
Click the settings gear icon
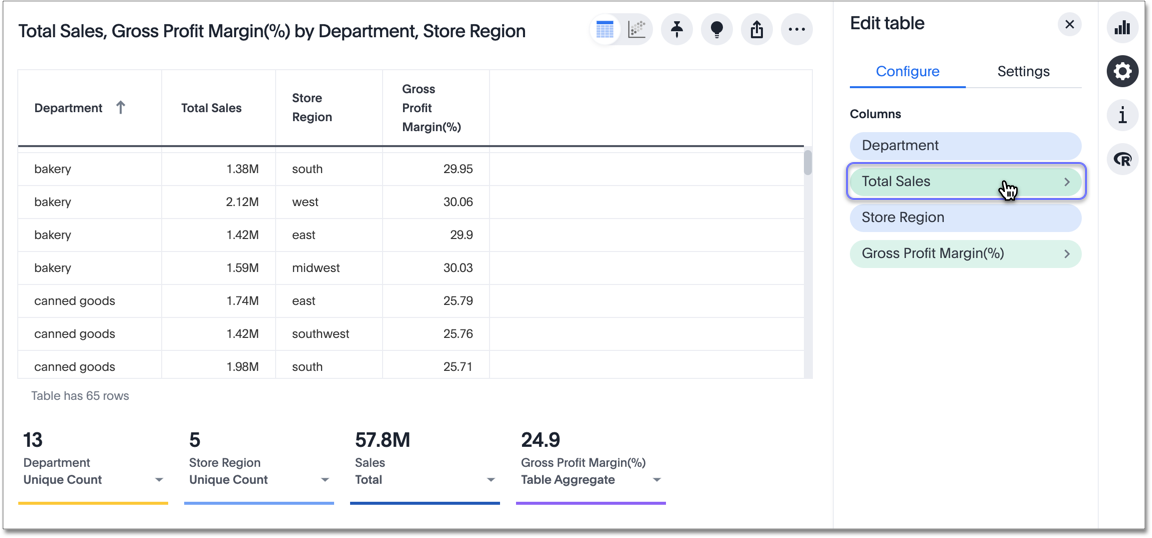pyautogui.click(x=1122, y=71)
